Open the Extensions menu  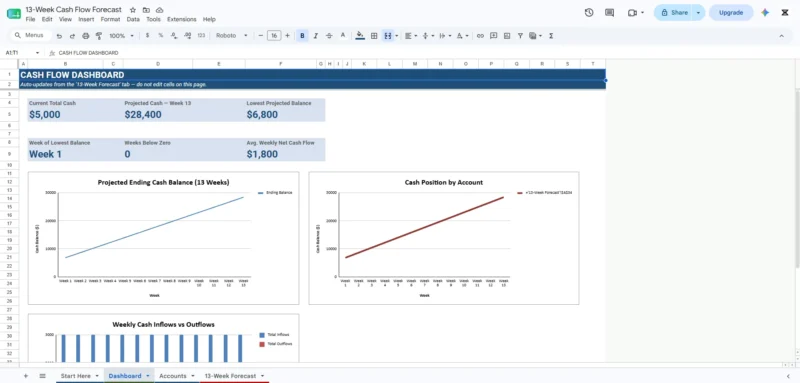coord(182,19)
